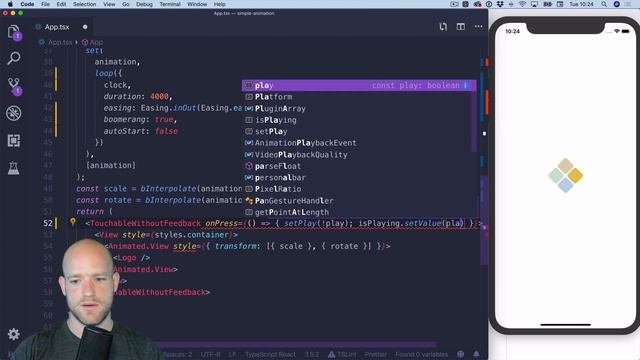Click the false value of autoStart

tap(166, 131)
